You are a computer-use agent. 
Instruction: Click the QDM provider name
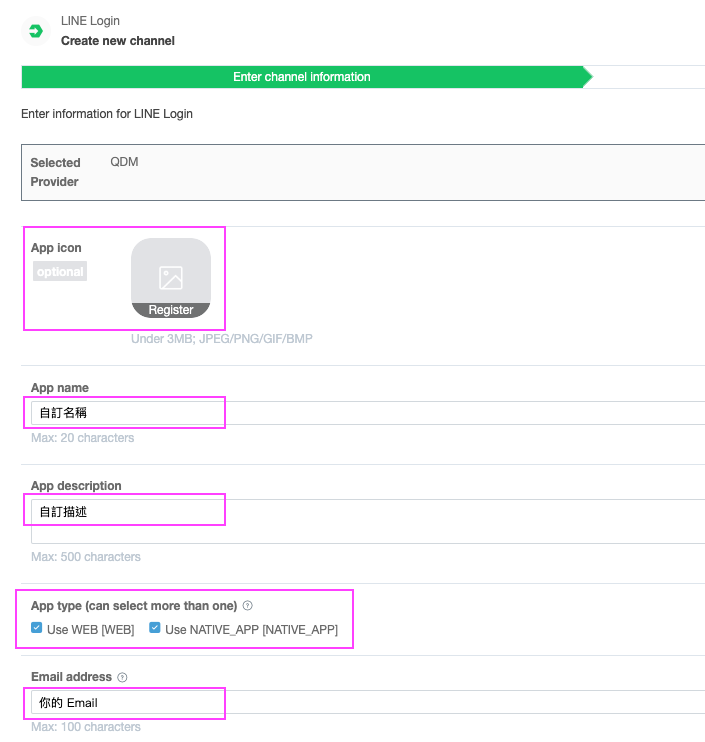click(124, 162)
